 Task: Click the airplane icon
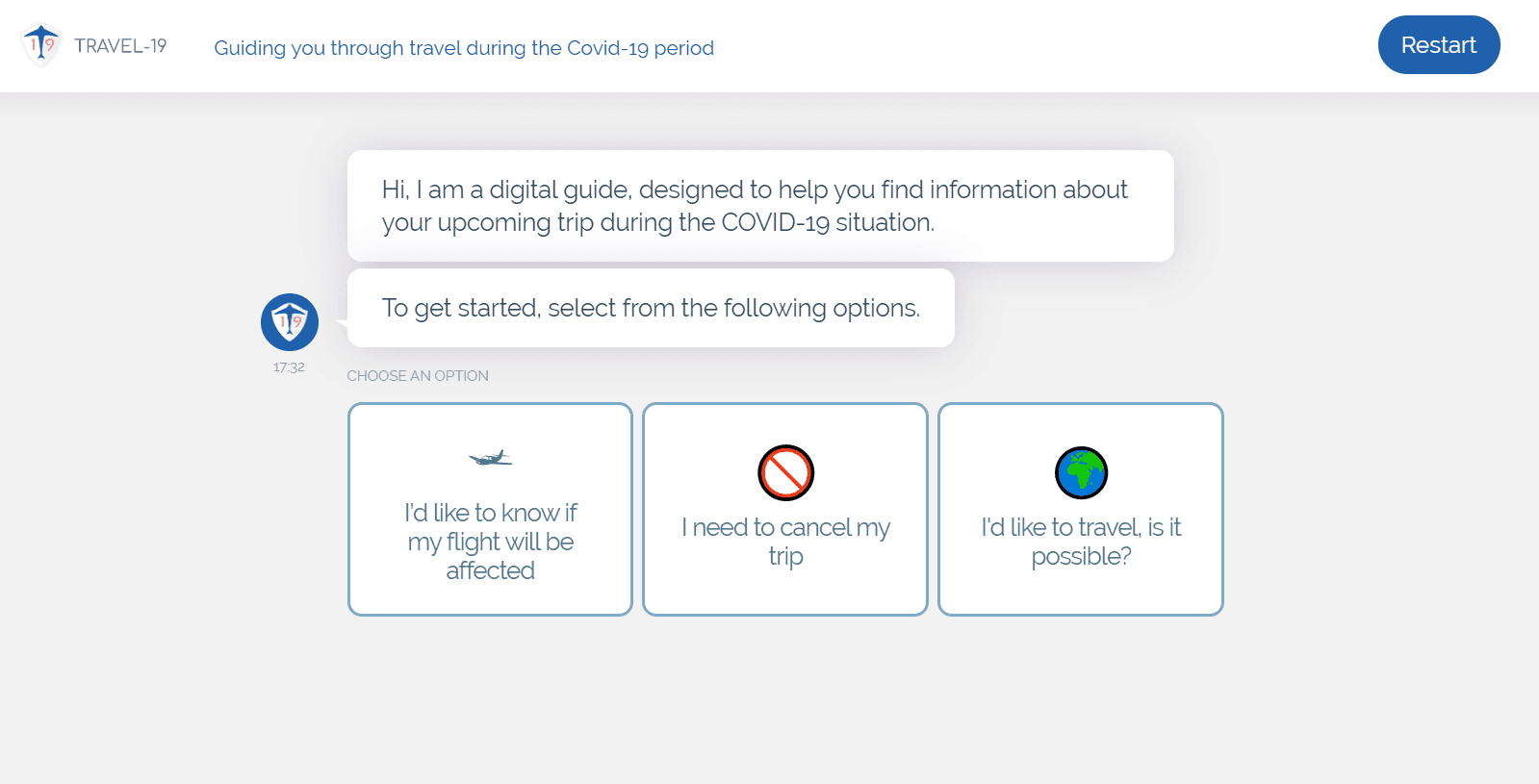coord(490,458)
